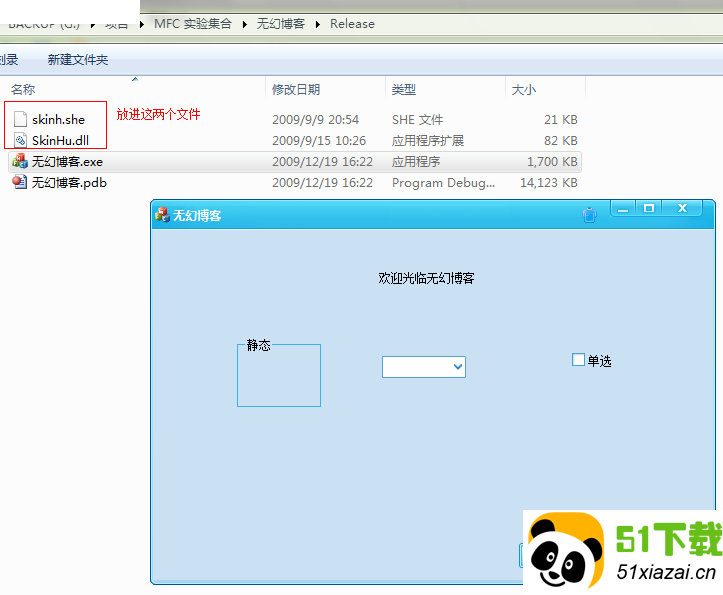Sort files by 名称 column header
723x595 pixels.
tap(23, 89)
